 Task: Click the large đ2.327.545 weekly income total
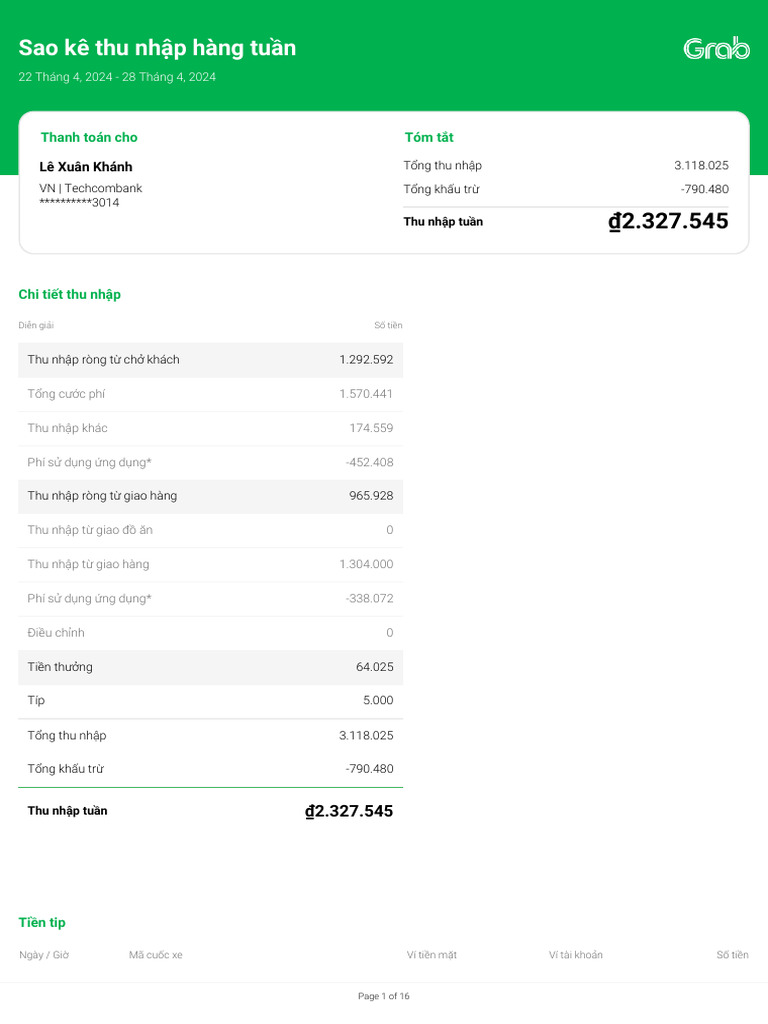(668, 222)
